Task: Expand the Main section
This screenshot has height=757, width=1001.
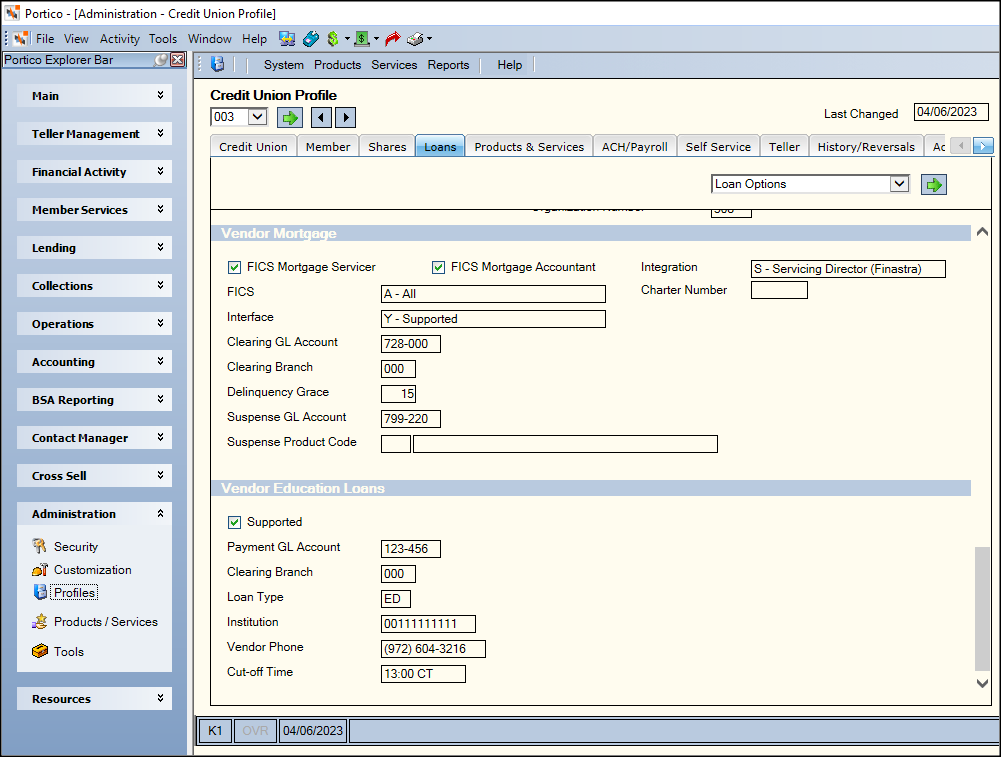Action: [94, 96]
